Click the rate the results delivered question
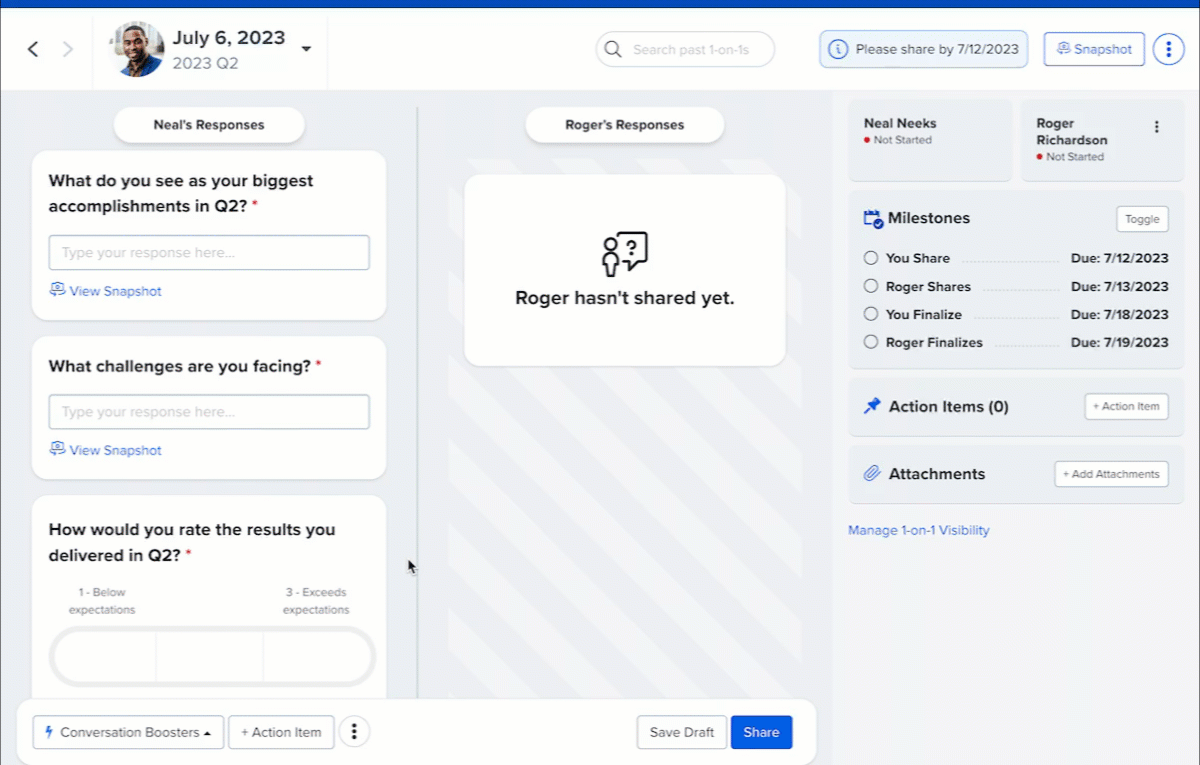Viewport: 1200px width, 765px height. (x=192, y=542)
